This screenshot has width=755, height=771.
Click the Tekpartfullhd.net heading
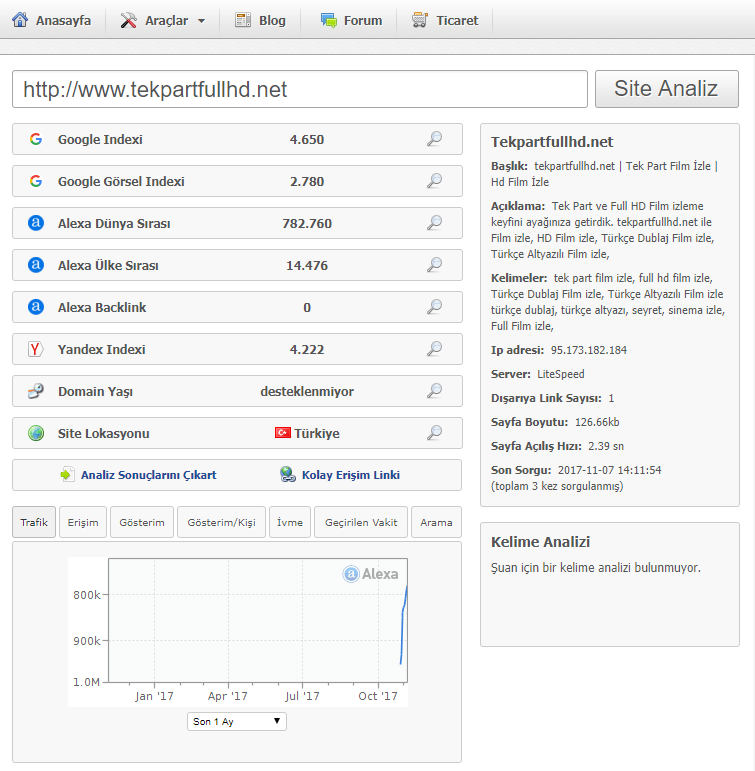coord(552,142)
